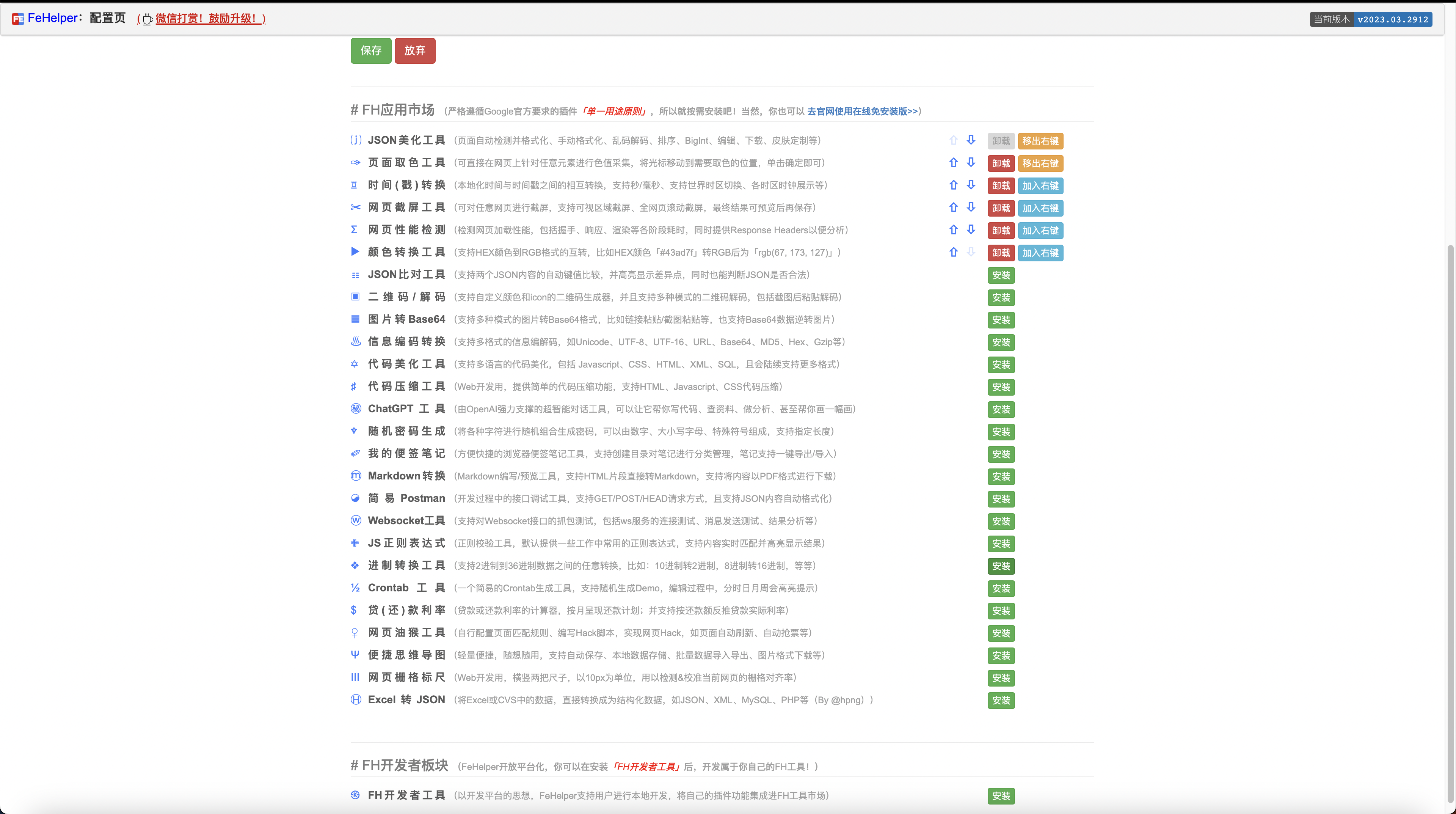Click the Excel转JSON circled-H icon
Image resolution: width=1456 pixels, height=814 pixels.
pos(356,700)
